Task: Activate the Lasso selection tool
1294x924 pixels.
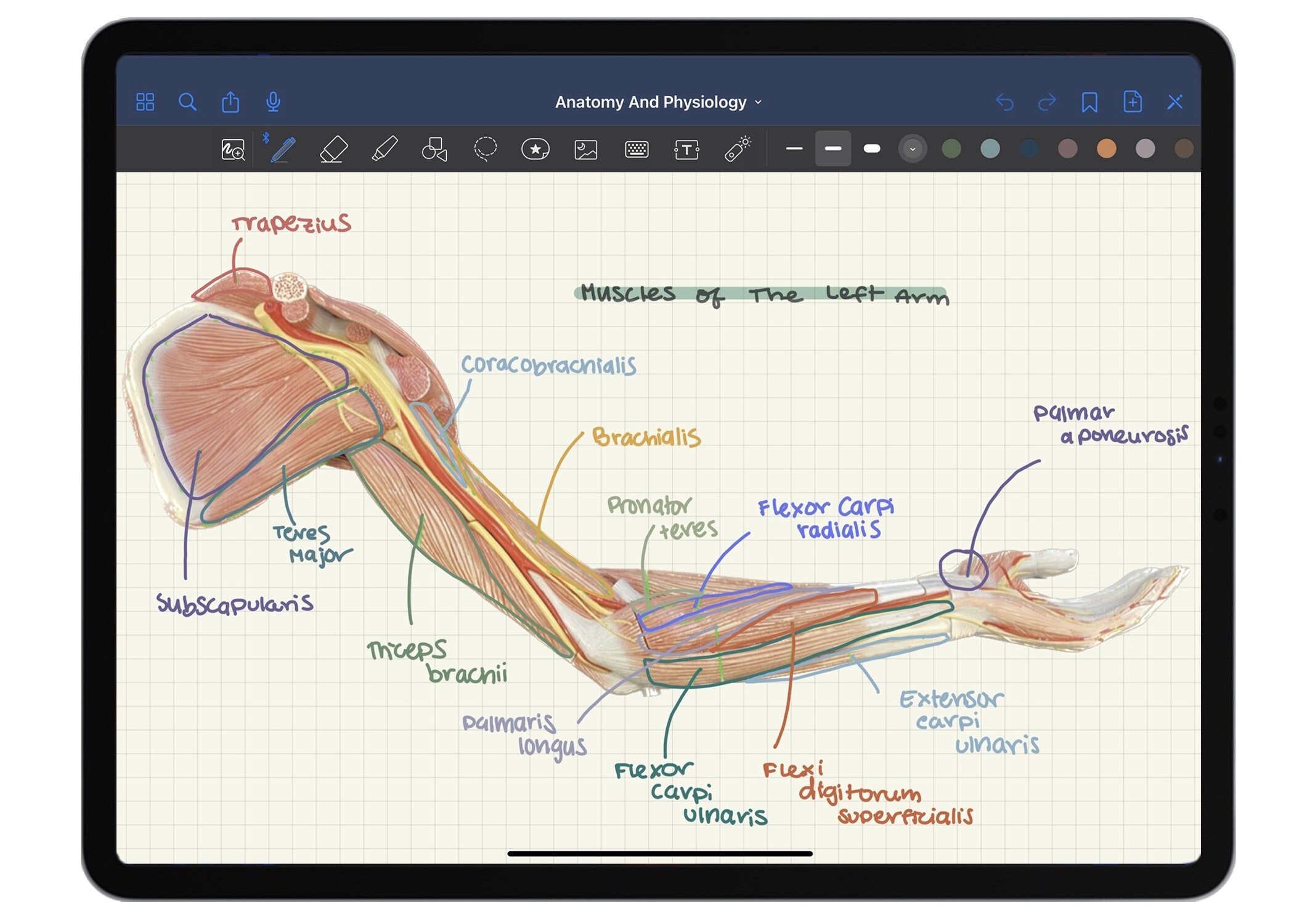Action: pos(484,149)
